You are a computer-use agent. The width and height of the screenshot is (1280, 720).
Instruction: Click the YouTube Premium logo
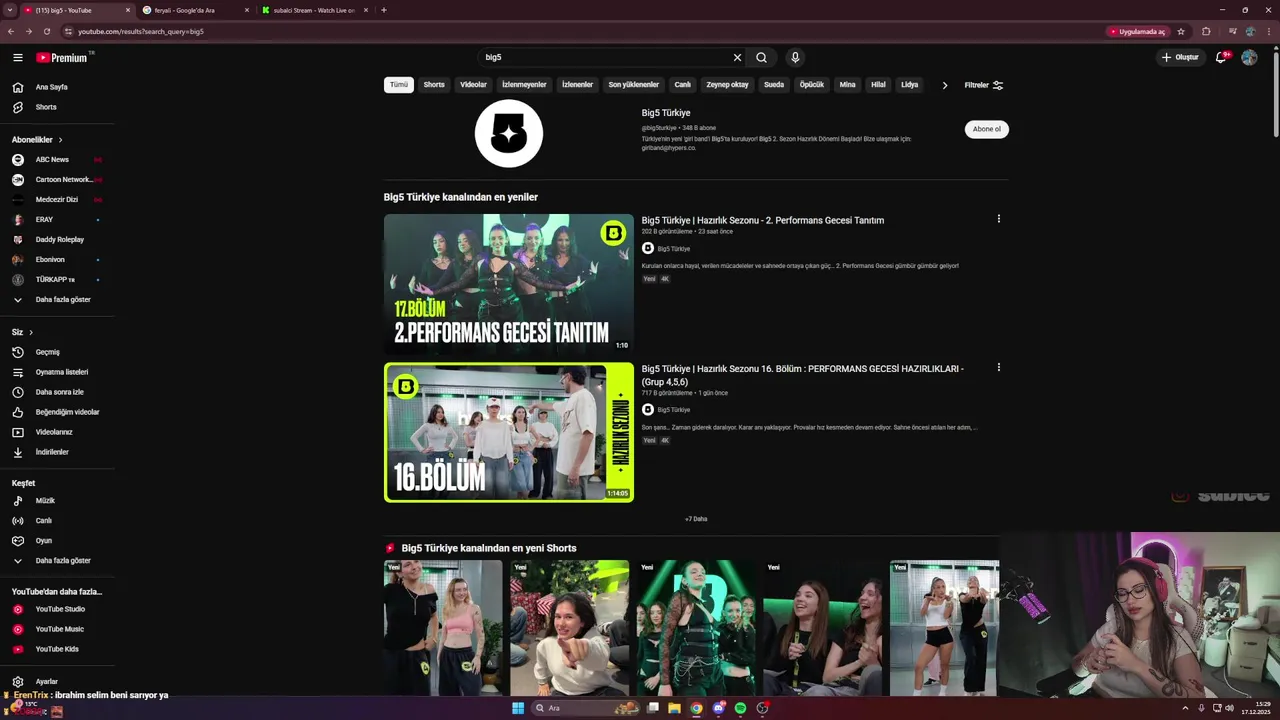62,58
